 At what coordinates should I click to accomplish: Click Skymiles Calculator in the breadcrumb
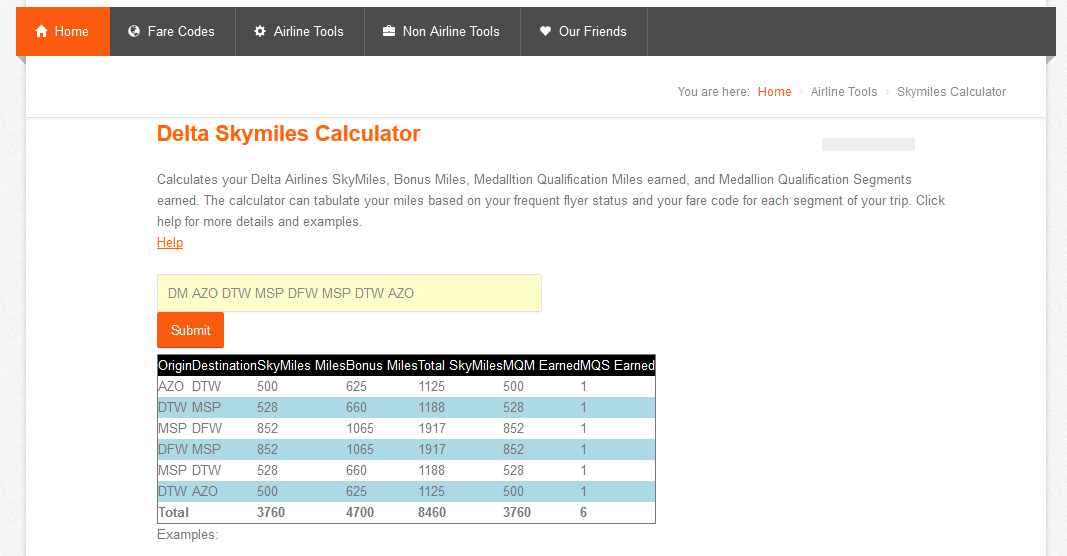pos(951,92)
